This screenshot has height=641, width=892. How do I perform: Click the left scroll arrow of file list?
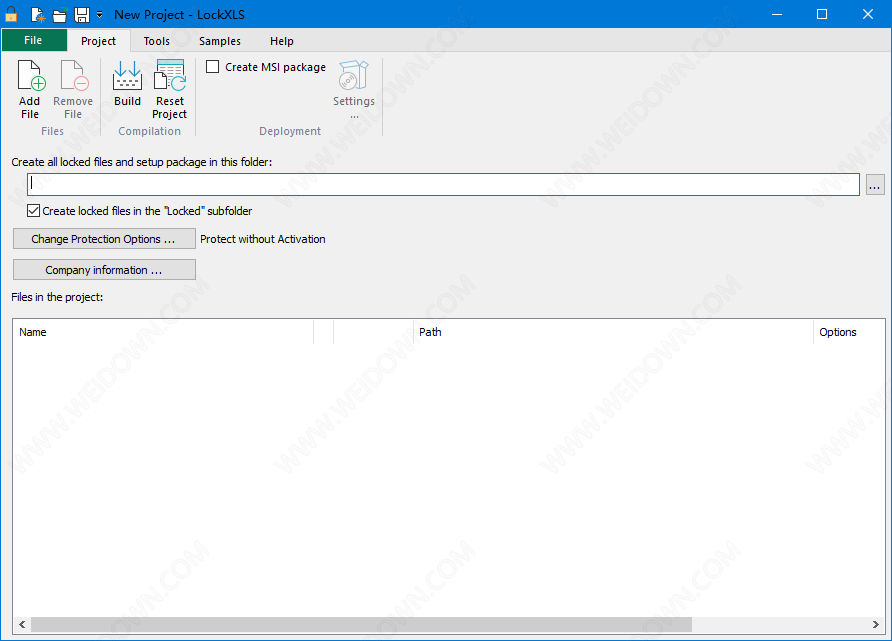22,625
